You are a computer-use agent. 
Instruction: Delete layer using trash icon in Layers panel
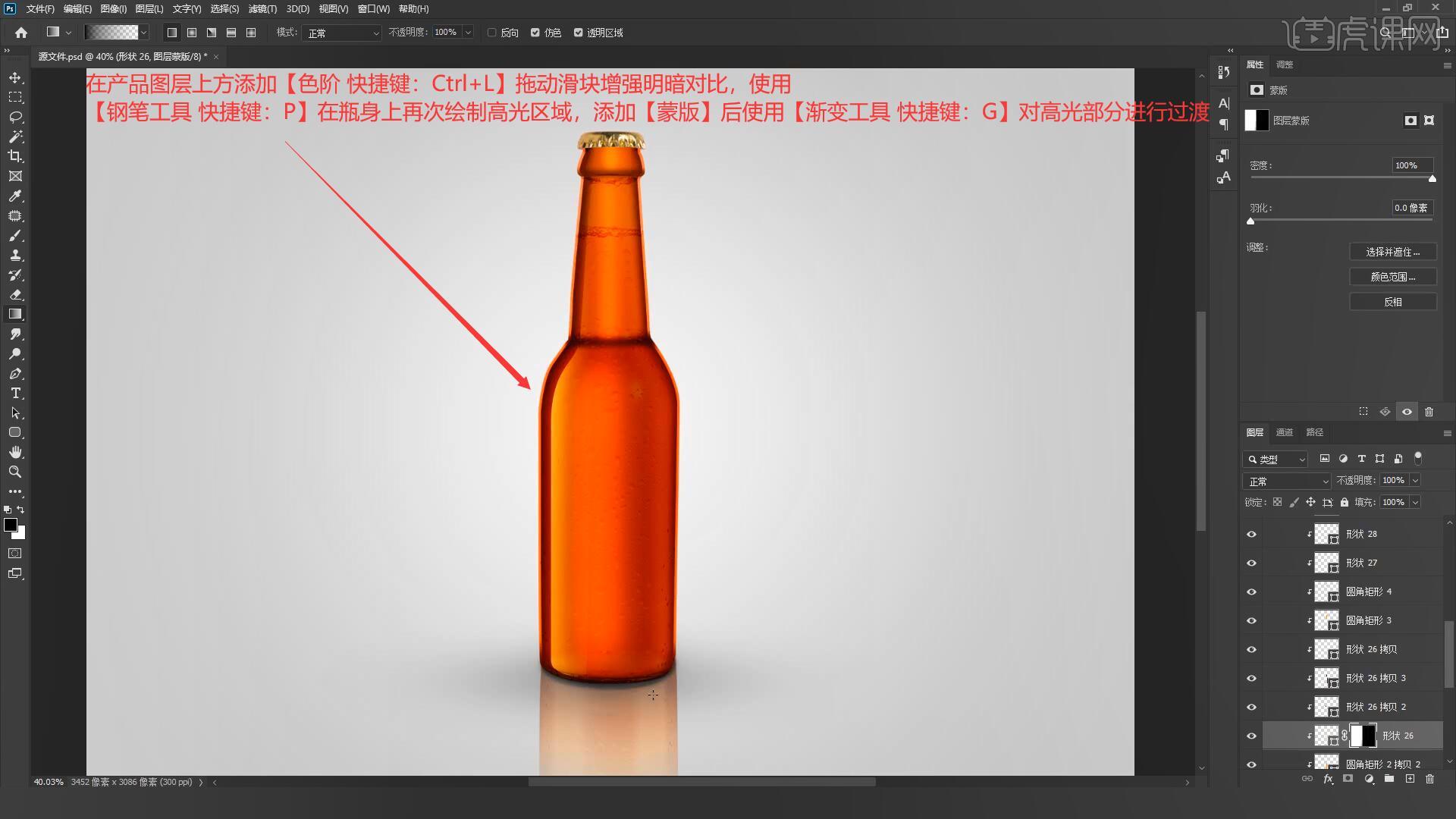click(x=1429, y=779)
